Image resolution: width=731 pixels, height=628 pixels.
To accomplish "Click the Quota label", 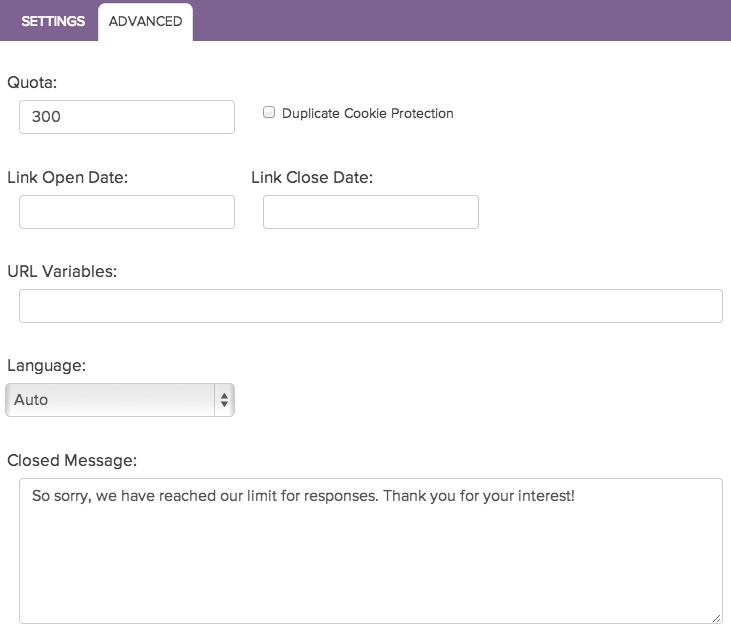I will tap(32, 83).
